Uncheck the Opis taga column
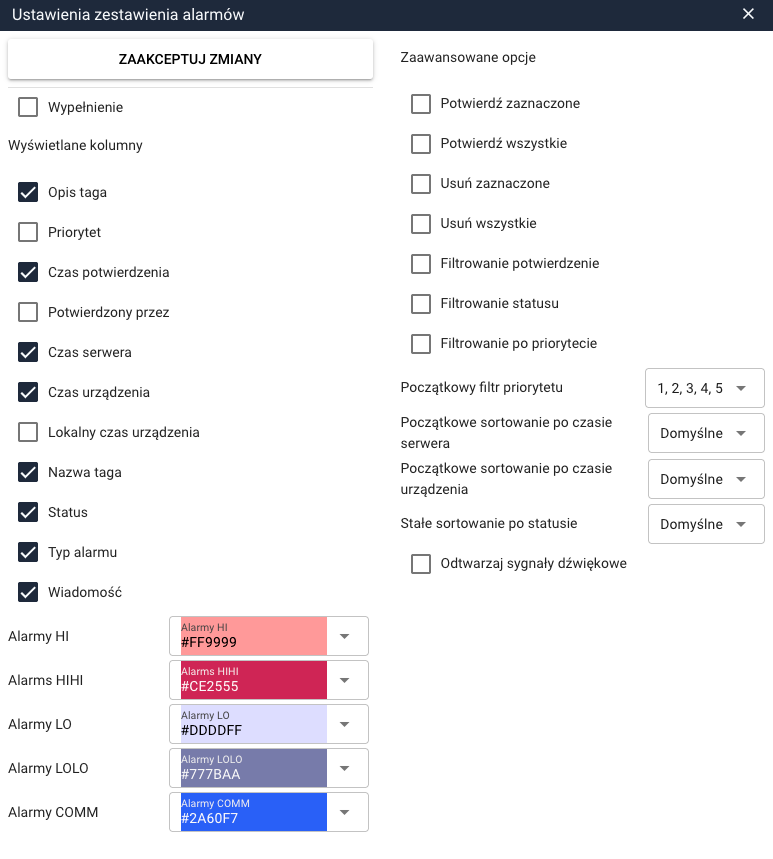 28,192
